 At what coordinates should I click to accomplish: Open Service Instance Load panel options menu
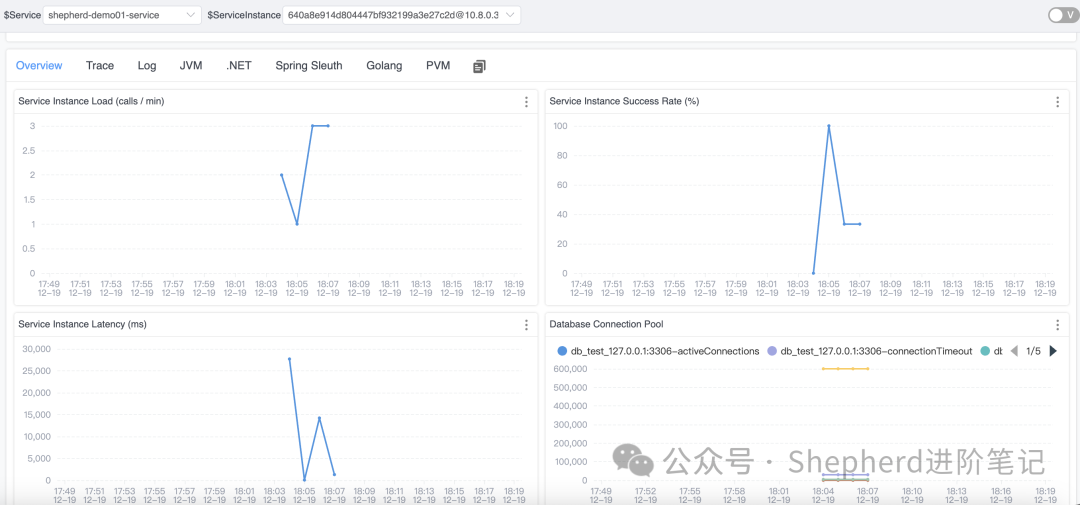(526, 102)
